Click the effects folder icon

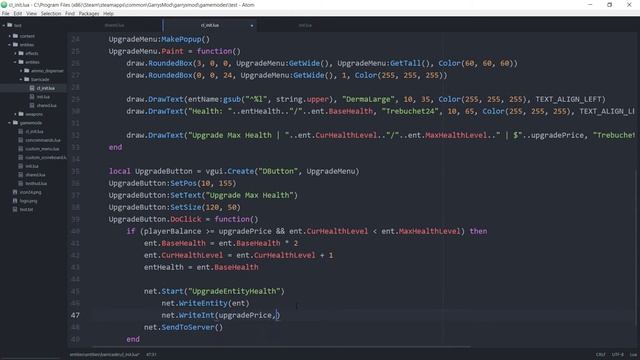point(21,53)
